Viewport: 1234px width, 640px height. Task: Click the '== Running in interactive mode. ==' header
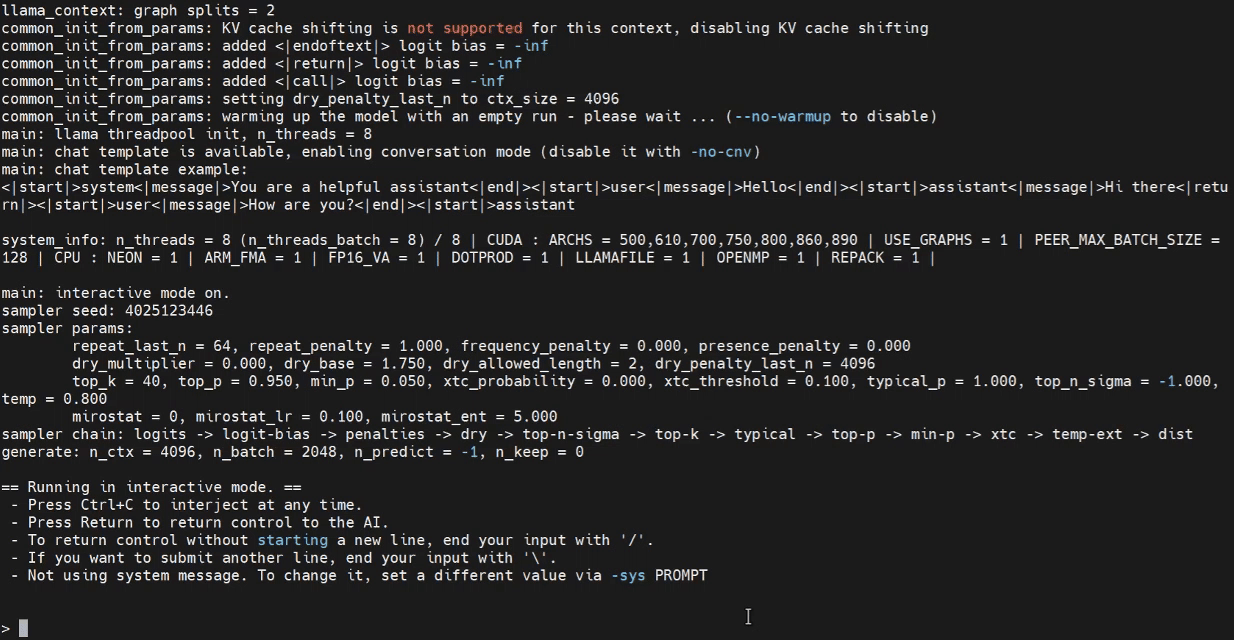(x=145, y=487)
